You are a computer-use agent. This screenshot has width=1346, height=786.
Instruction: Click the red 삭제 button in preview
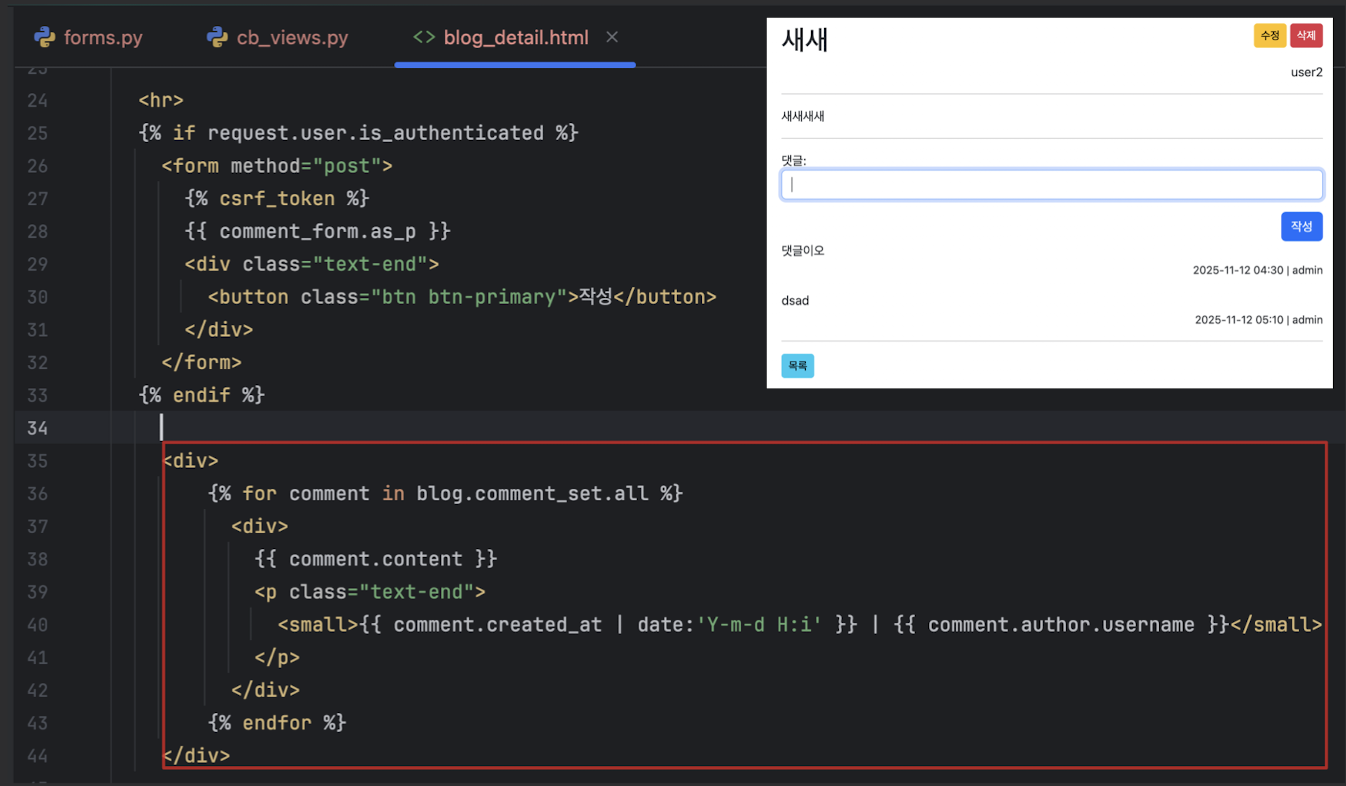point(1306,36)
